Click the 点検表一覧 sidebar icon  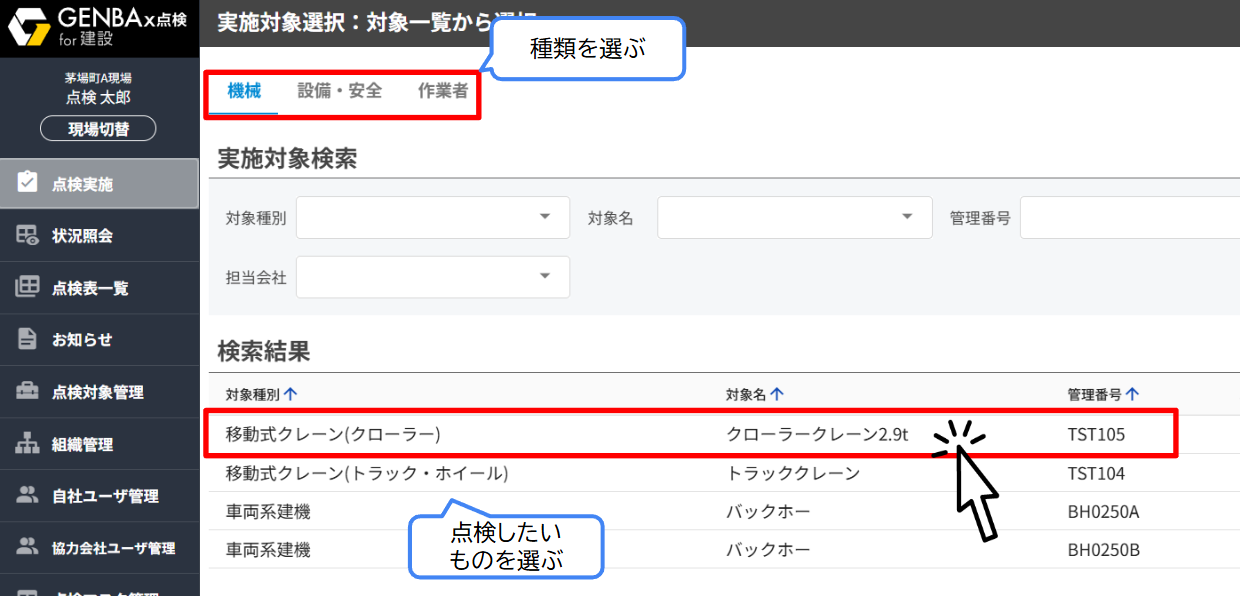tap(27, 287)
